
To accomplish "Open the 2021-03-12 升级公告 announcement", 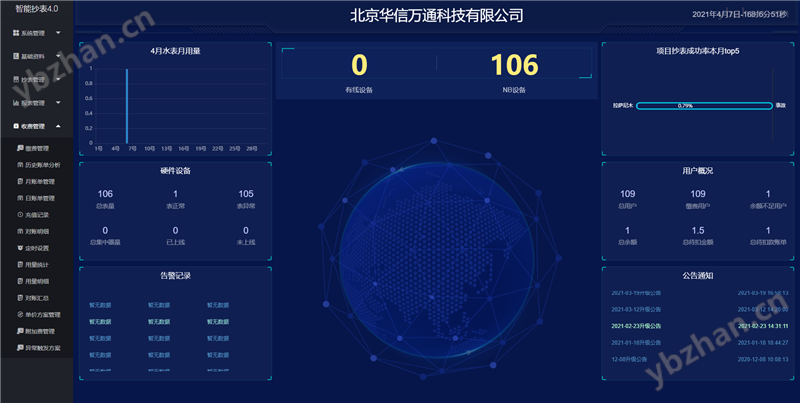I will click(636, 310).
